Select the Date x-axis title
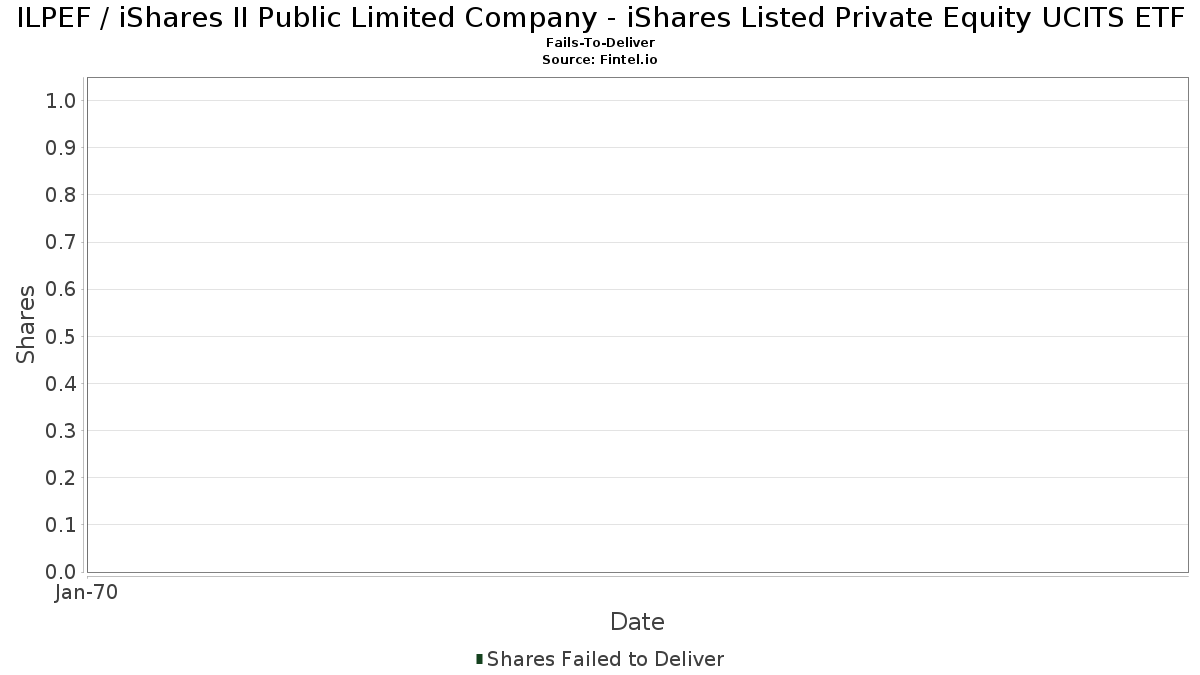 [637, 622]
